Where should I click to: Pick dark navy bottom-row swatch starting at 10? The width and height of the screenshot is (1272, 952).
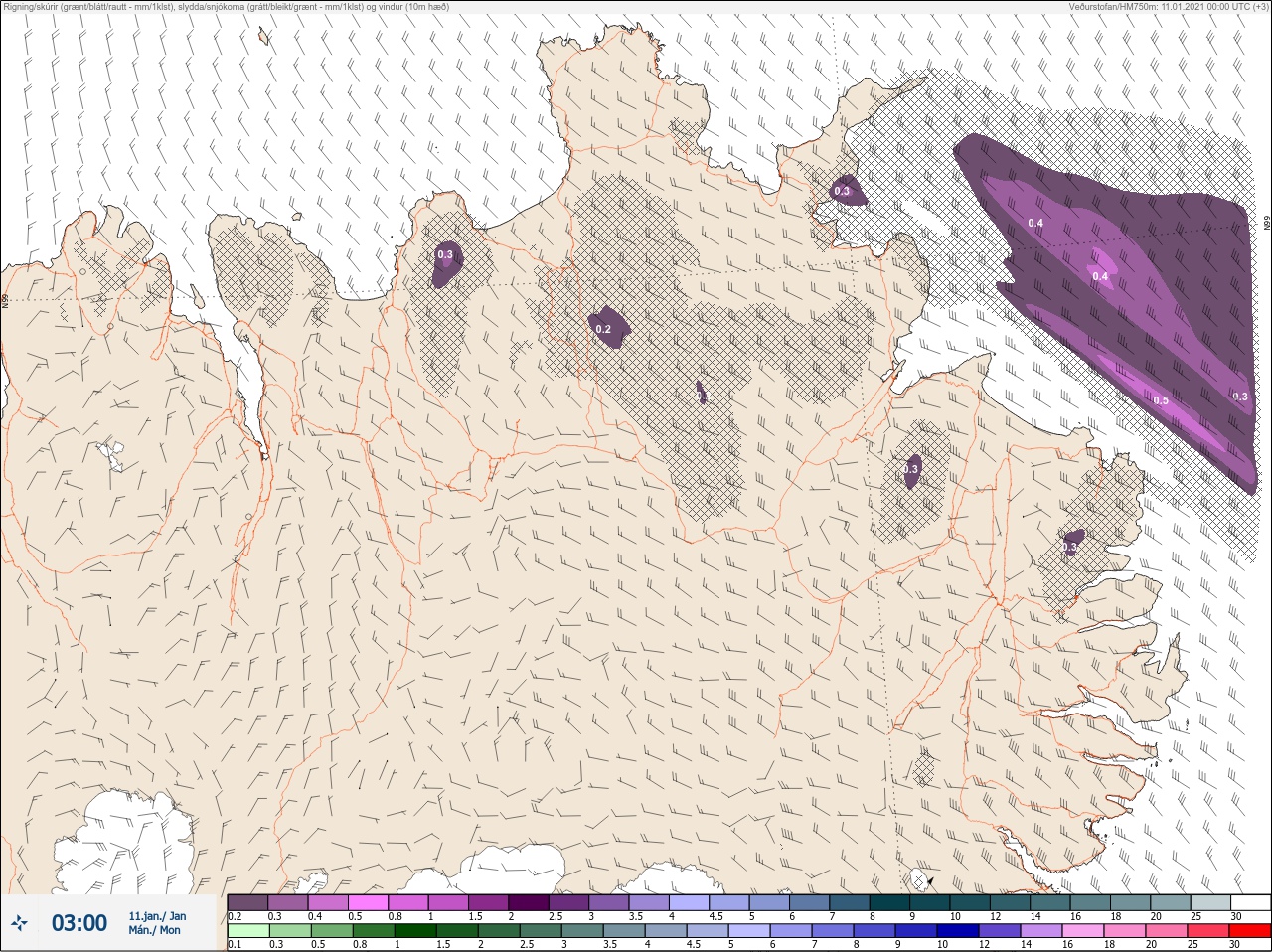(958, 931)
